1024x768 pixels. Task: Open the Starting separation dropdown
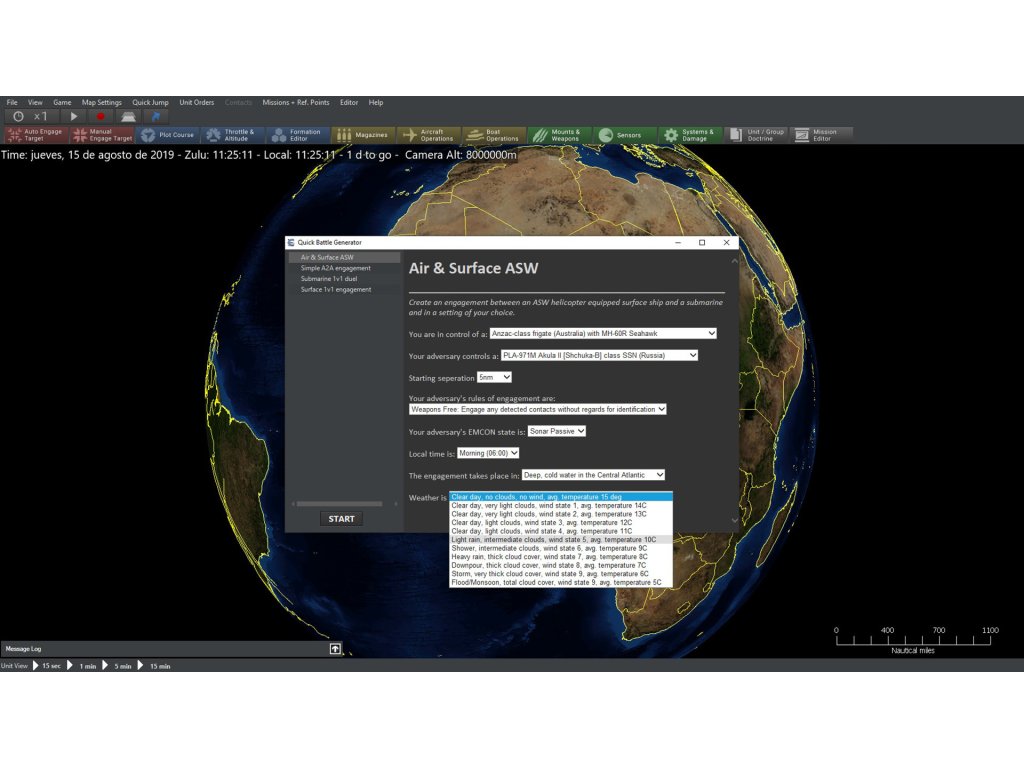point(494,377)
